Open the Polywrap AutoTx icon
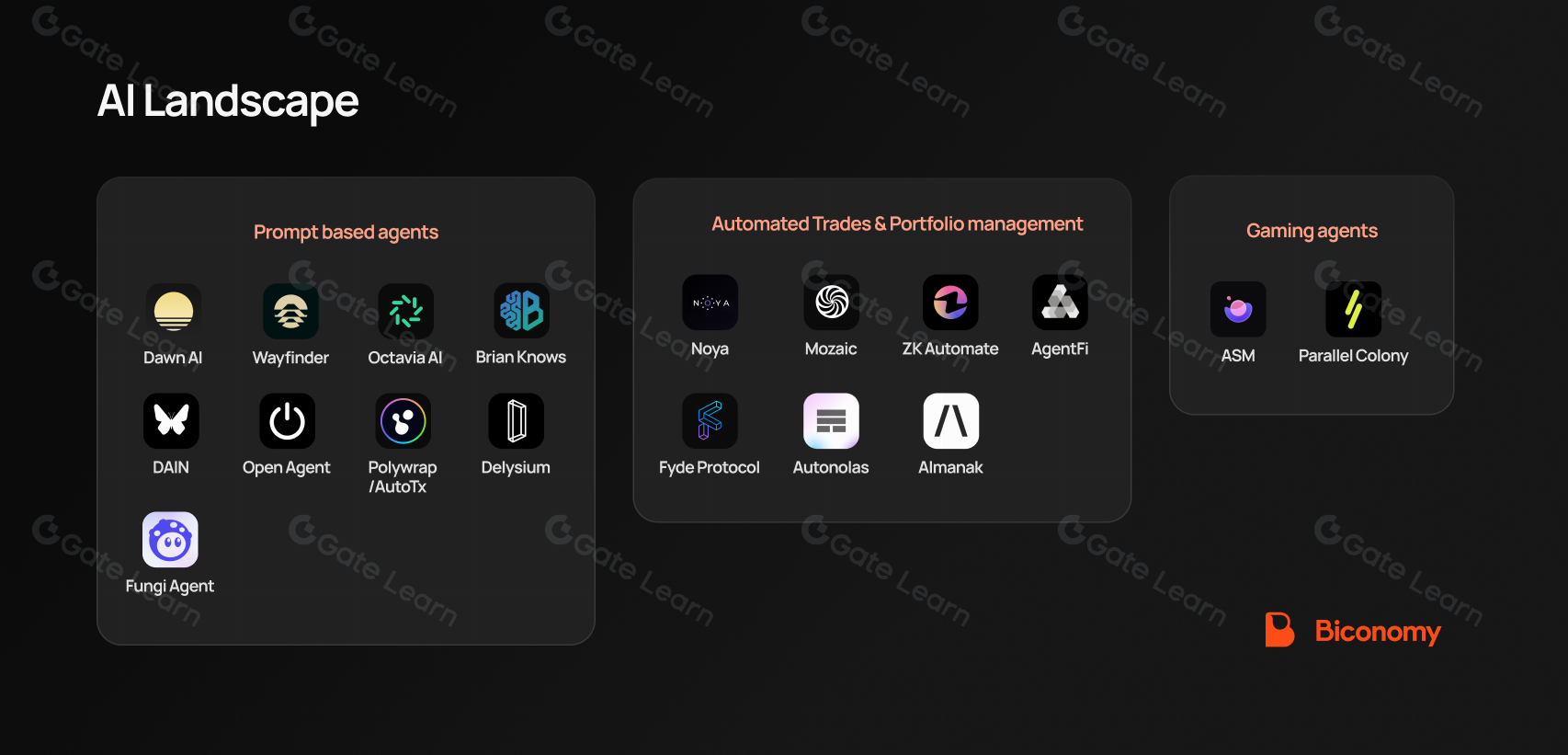The width and height of the screenshot is (1568, 755). [x=403, y=421]
